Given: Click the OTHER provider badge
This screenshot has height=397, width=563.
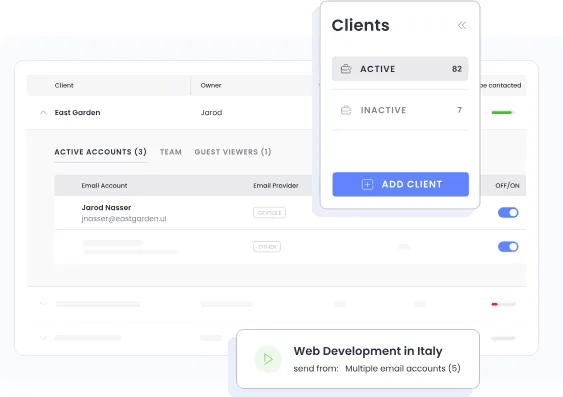Looking at the screenshot, I should (x=267, y=247).
